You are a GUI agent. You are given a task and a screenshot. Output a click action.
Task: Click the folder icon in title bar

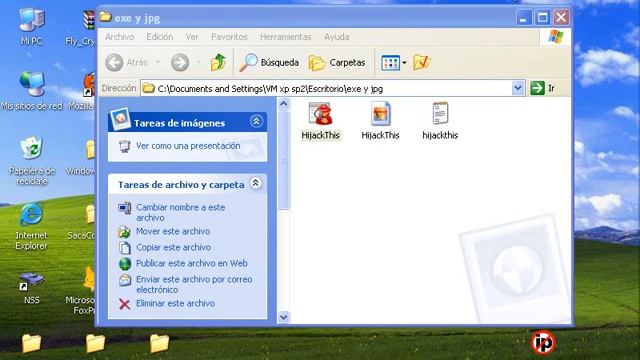(106, 17)
